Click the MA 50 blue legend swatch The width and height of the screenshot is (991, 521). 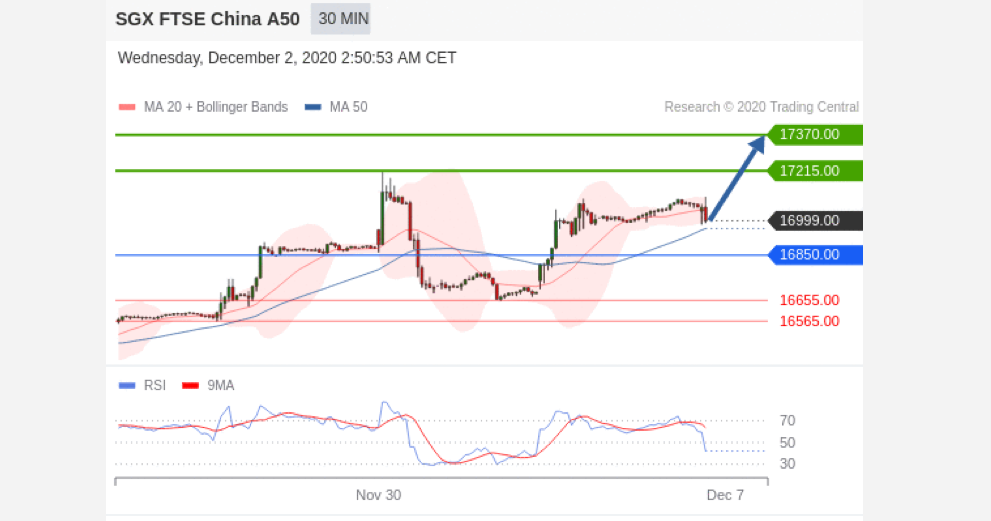coord(313,107)
